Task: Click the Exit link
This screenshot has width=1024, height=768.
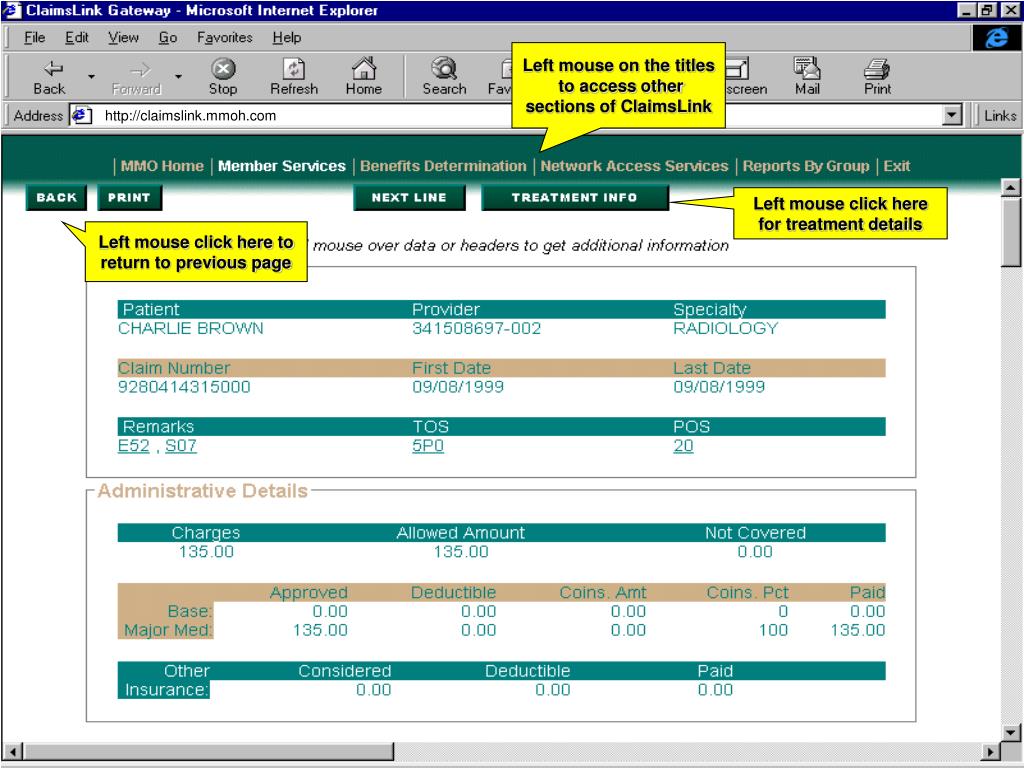Action: tap(897, 166)
